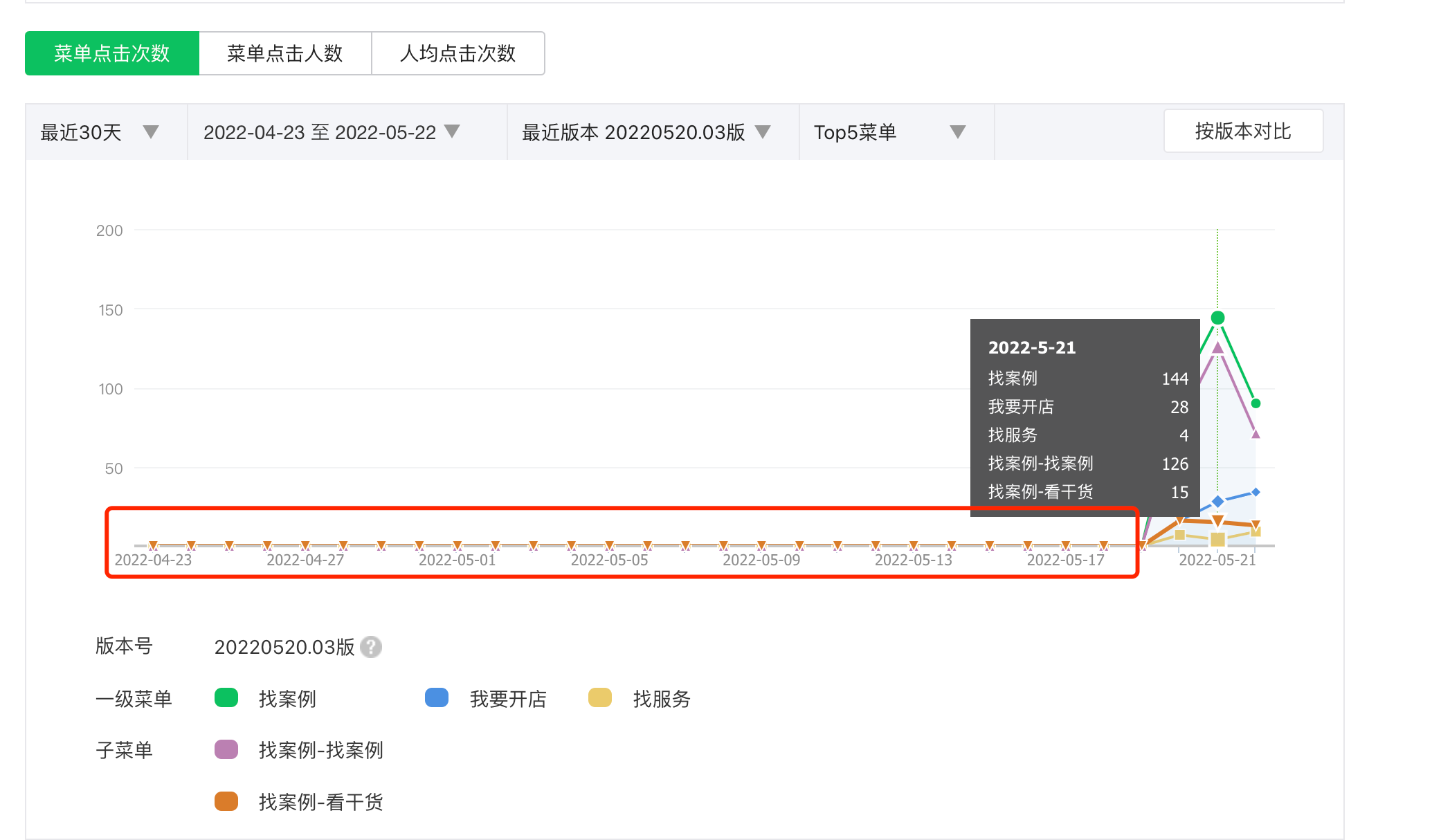
Task: Toggle the blue 我要开店 legend marker
Action: 436,697
